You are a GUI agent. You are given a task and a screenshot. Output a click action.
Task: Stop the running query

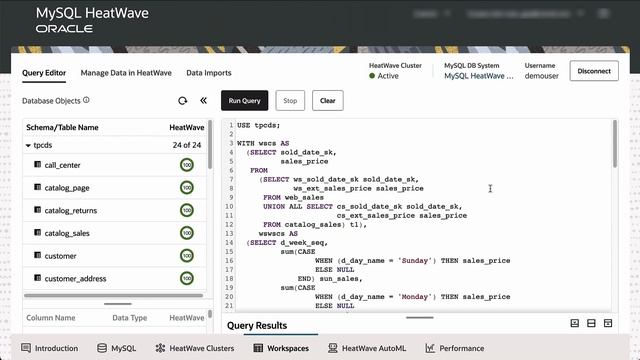point(290,100)
